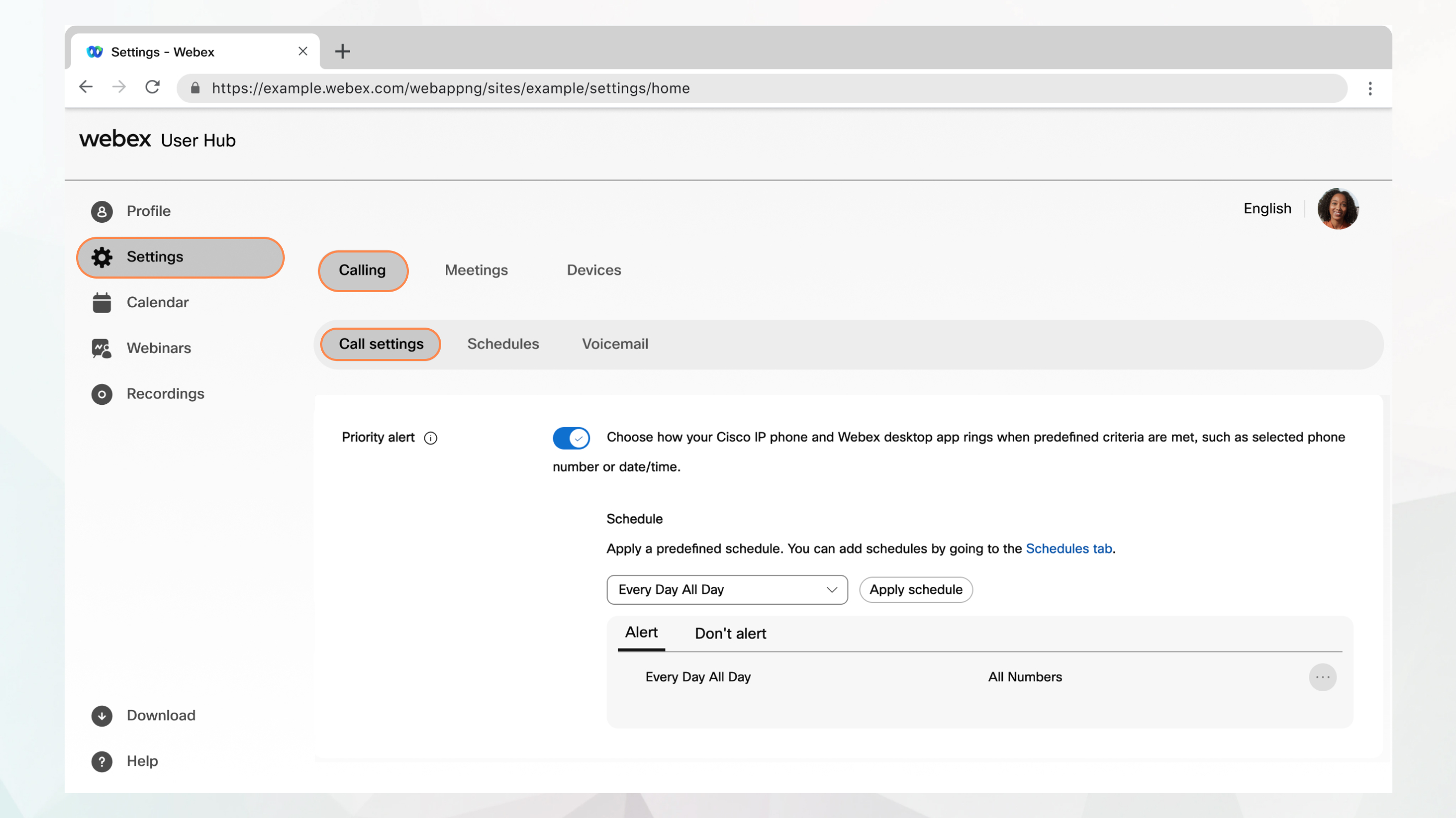Click the Schedules tab link
This screenshot has width=1456, height=818.
(1069, 548)
